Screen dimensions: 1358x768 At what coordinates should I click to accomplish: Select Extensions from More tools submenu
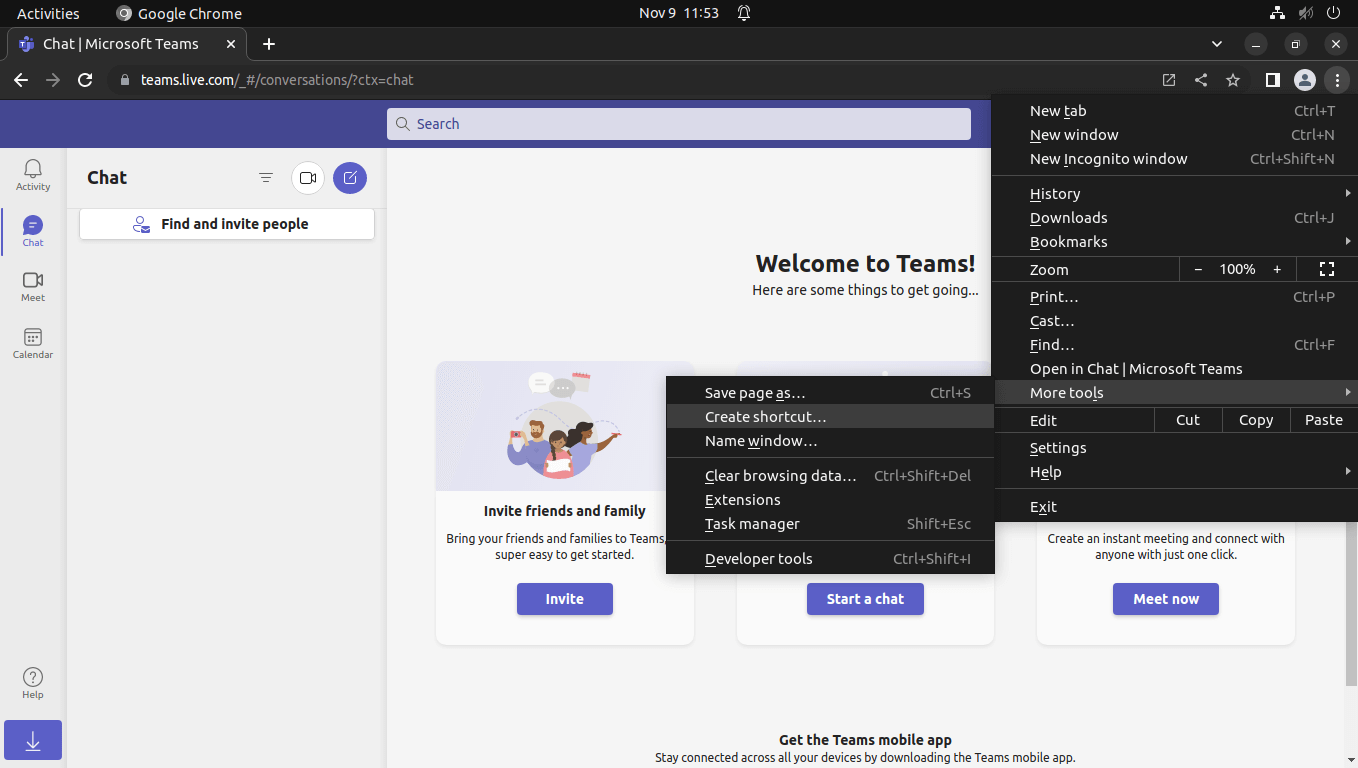coord(742,499)
